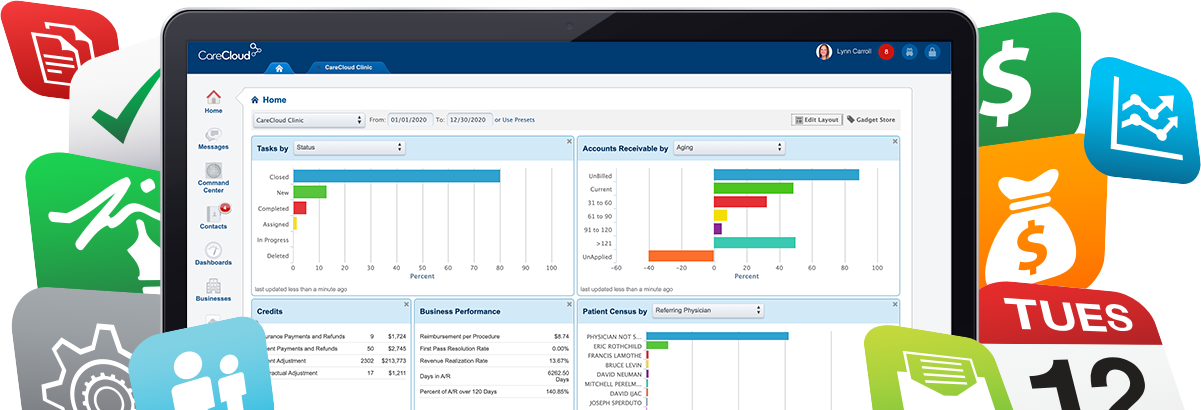Image resolution: width=1201 pixels, height=410 pixels.
Task: Click the Deleted label in Tasks chart
Action: (277, 256)
